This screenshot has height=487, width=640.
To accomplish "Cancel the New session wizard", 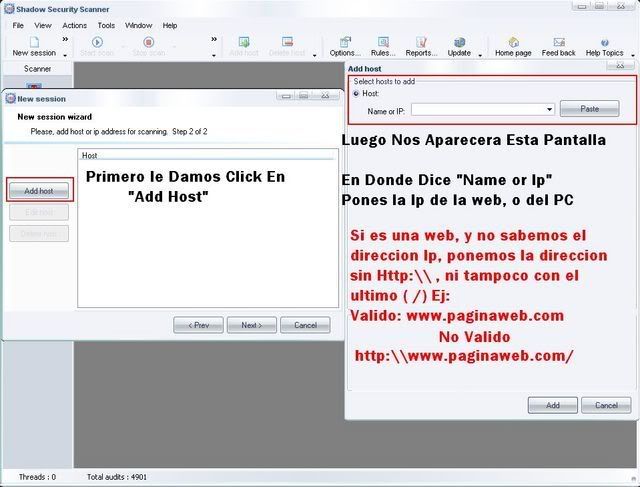I will tap(305, 325).
